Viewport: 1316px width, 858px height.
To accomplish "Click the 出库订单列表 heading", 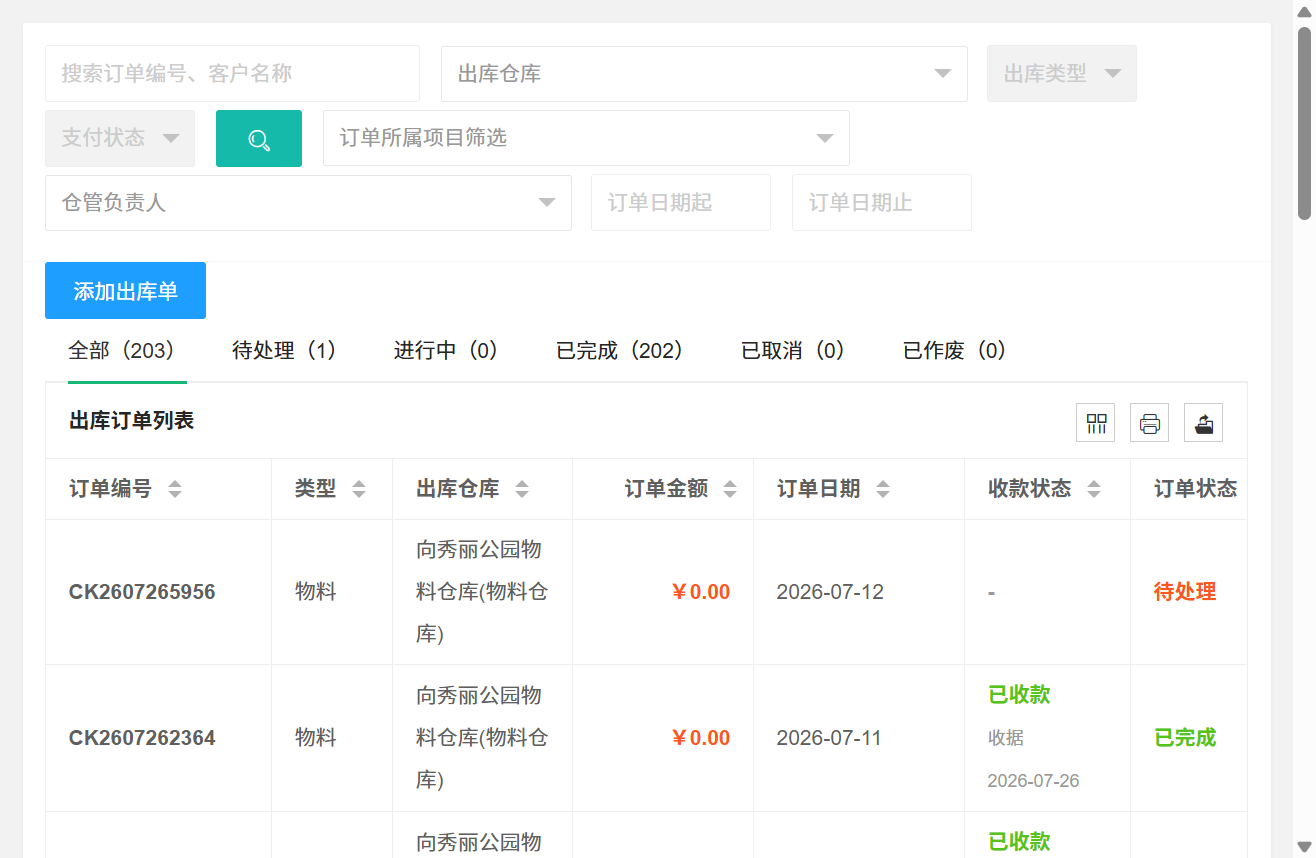I will tap(131, 421).
